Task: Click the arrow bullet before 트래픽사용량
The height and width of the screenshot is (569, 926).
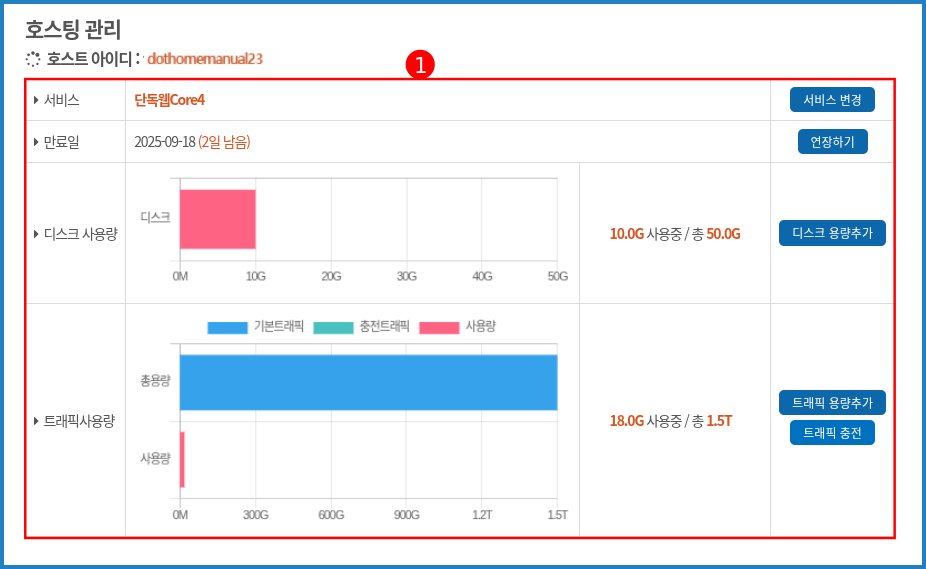Action: point(36,421)
